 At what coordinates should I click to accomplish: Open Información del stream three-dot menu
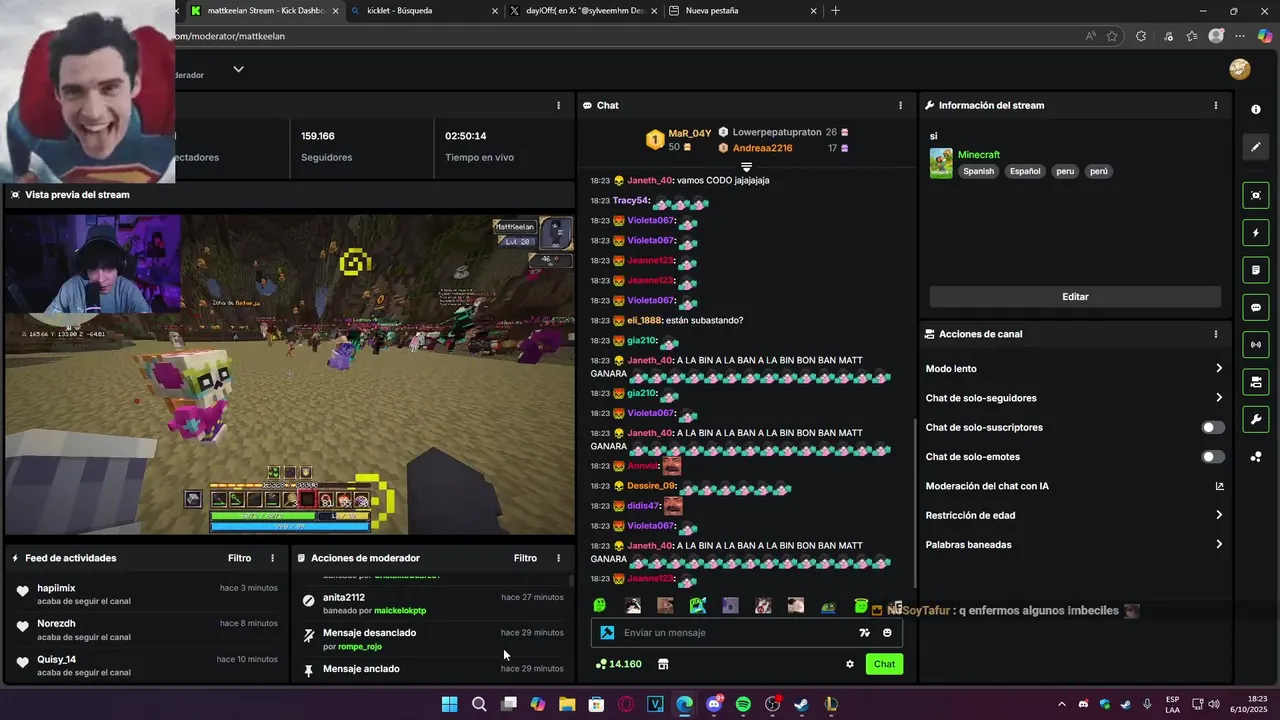click(x=1216, y=105)
